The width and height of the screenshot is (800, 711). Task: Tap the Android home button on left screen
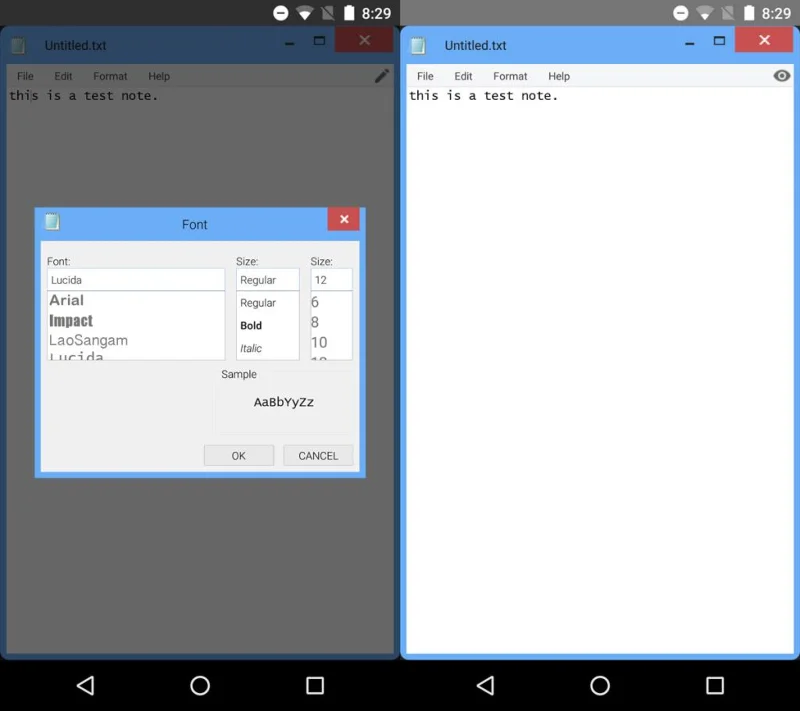200,685
